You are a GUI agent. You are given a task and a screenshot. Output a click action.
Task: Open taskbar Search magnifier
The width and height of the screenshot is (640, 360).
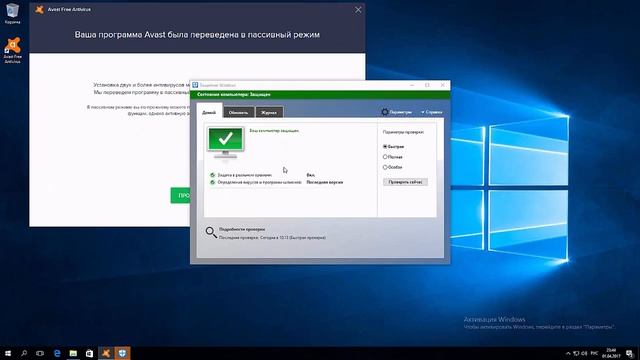coord(24,353)
